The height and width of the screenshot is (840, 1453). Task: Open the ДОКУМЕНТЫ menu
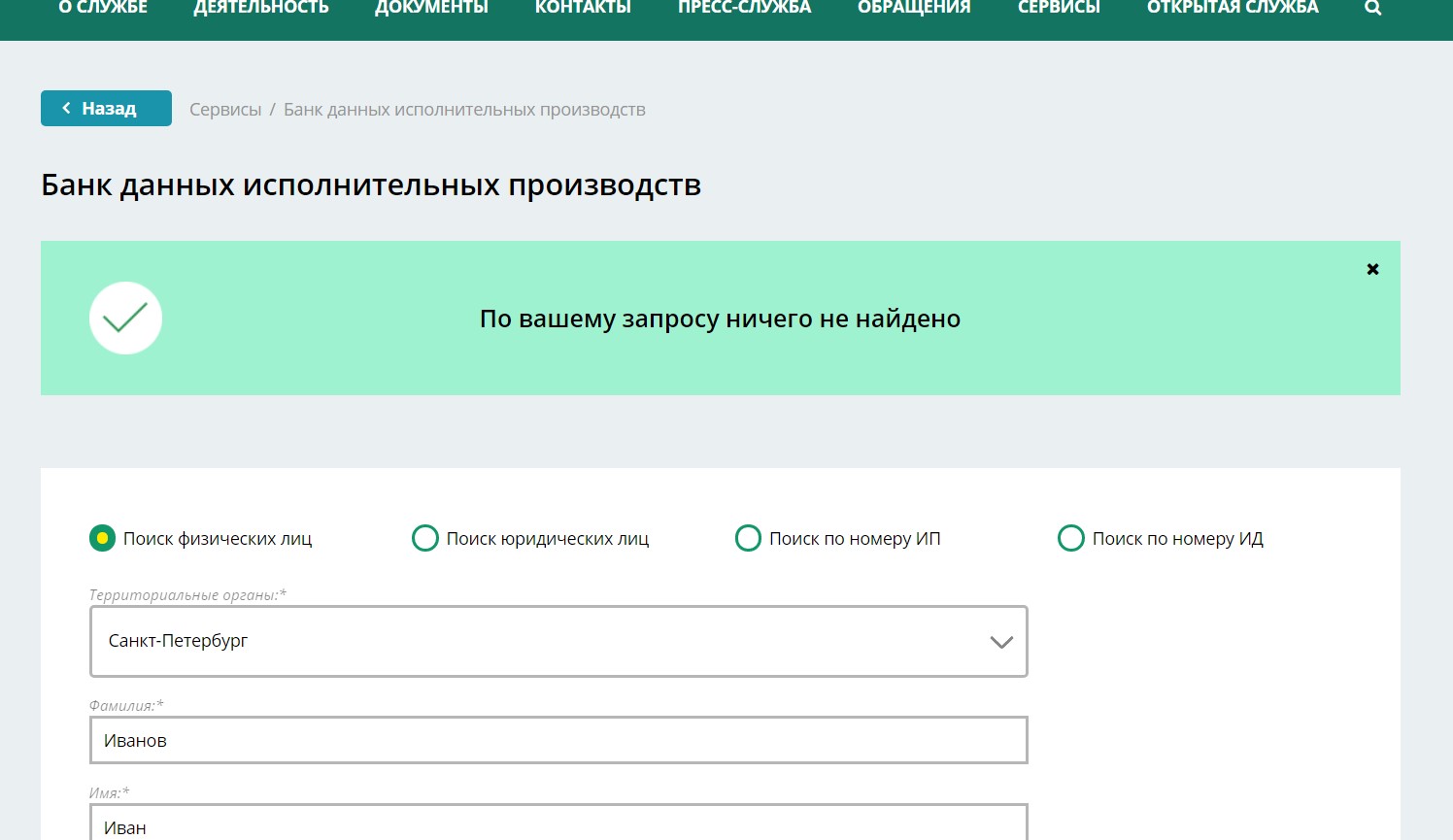[x=431, y=8]
